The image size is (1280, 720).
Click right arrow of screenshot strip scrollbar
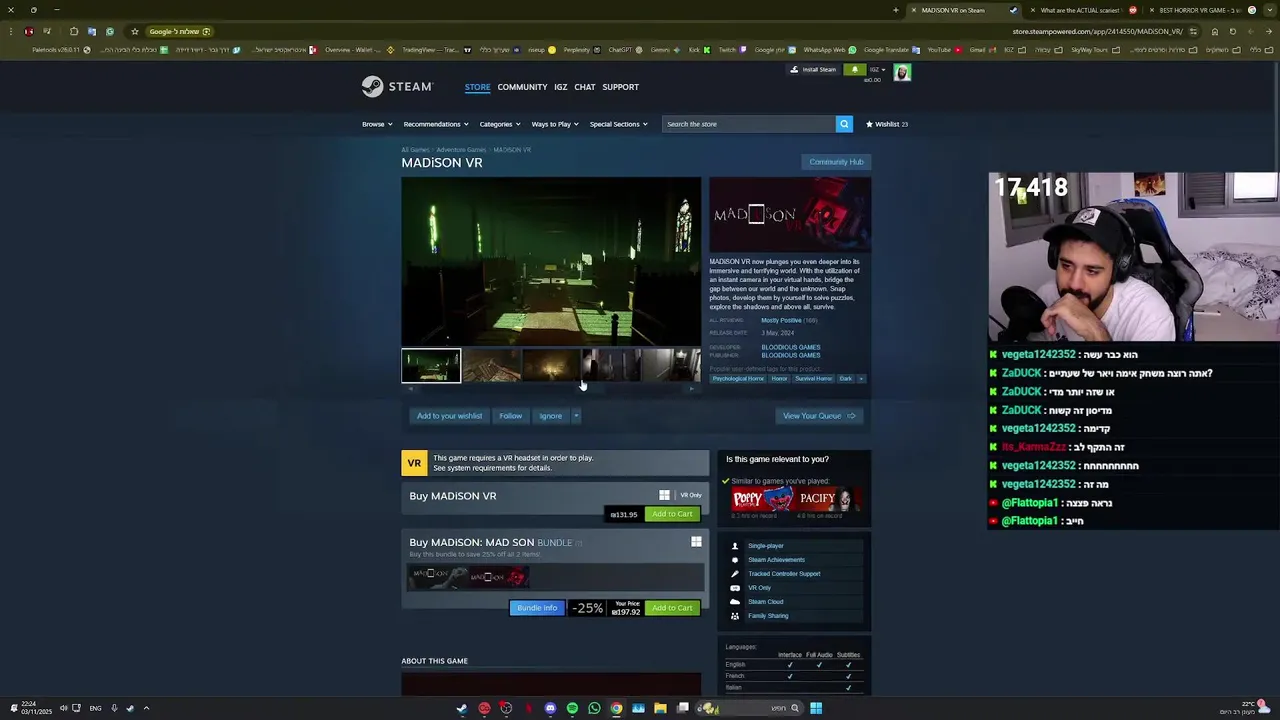pos(692,389)
